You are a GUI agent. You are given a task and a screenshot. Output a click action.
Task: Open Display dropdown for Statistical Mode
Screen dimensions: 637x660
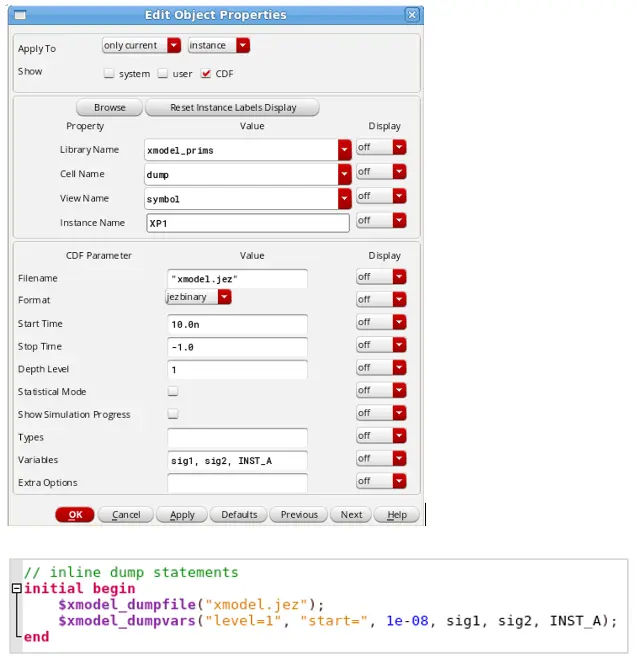point(381,391)
